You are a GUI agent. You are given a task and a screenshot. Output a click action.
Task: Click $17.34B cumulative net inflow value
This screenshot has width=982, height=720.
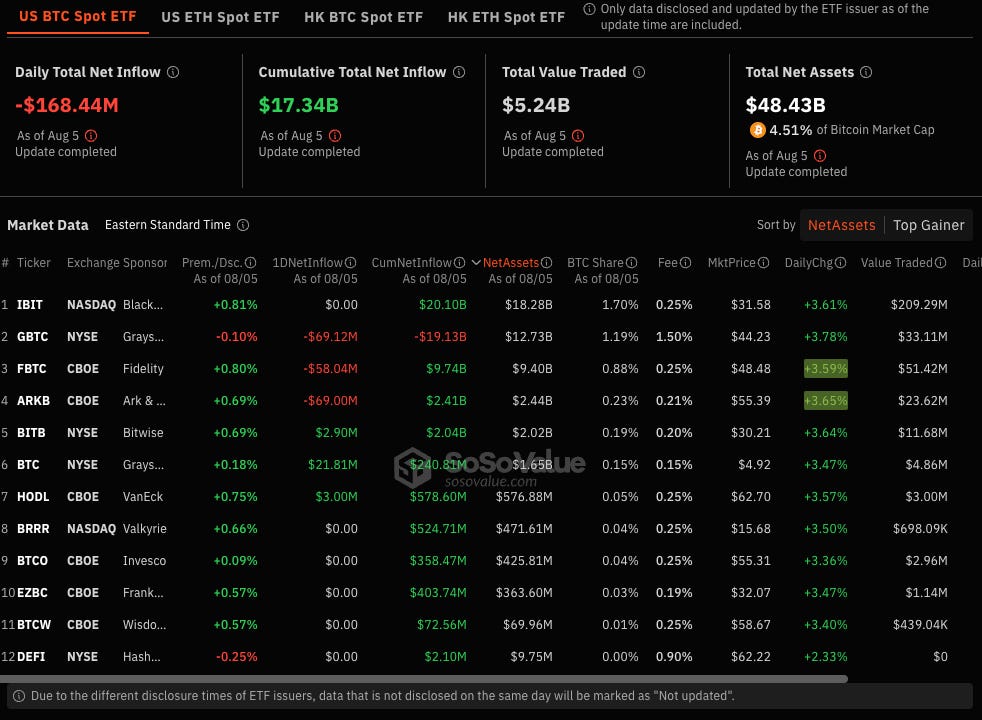[298, 105]
